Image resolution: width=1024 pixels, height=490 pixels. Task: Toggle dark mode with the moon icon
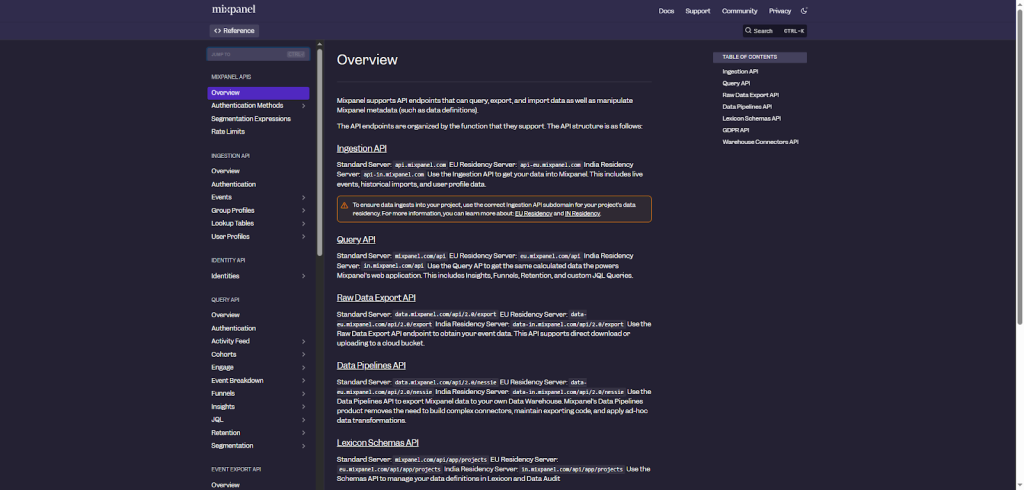click(x=804, y=11)
